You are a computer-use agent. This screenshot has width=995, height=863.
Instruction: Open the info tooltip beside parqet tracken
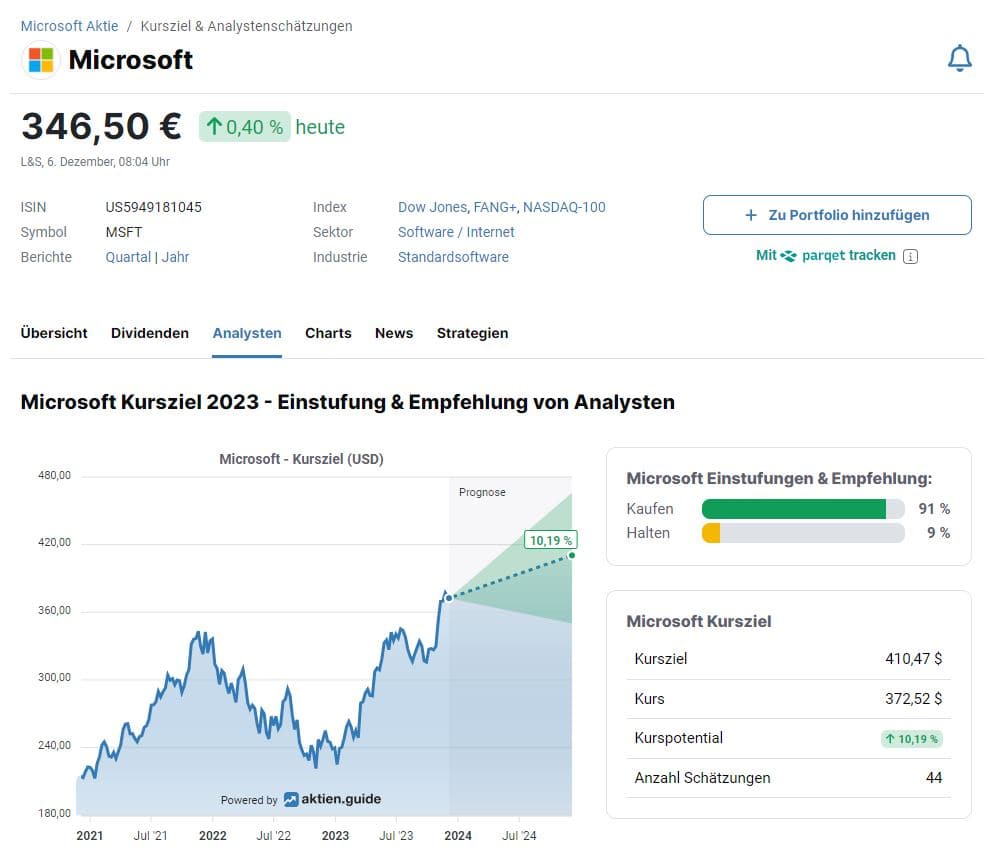[x=909, y=256]
